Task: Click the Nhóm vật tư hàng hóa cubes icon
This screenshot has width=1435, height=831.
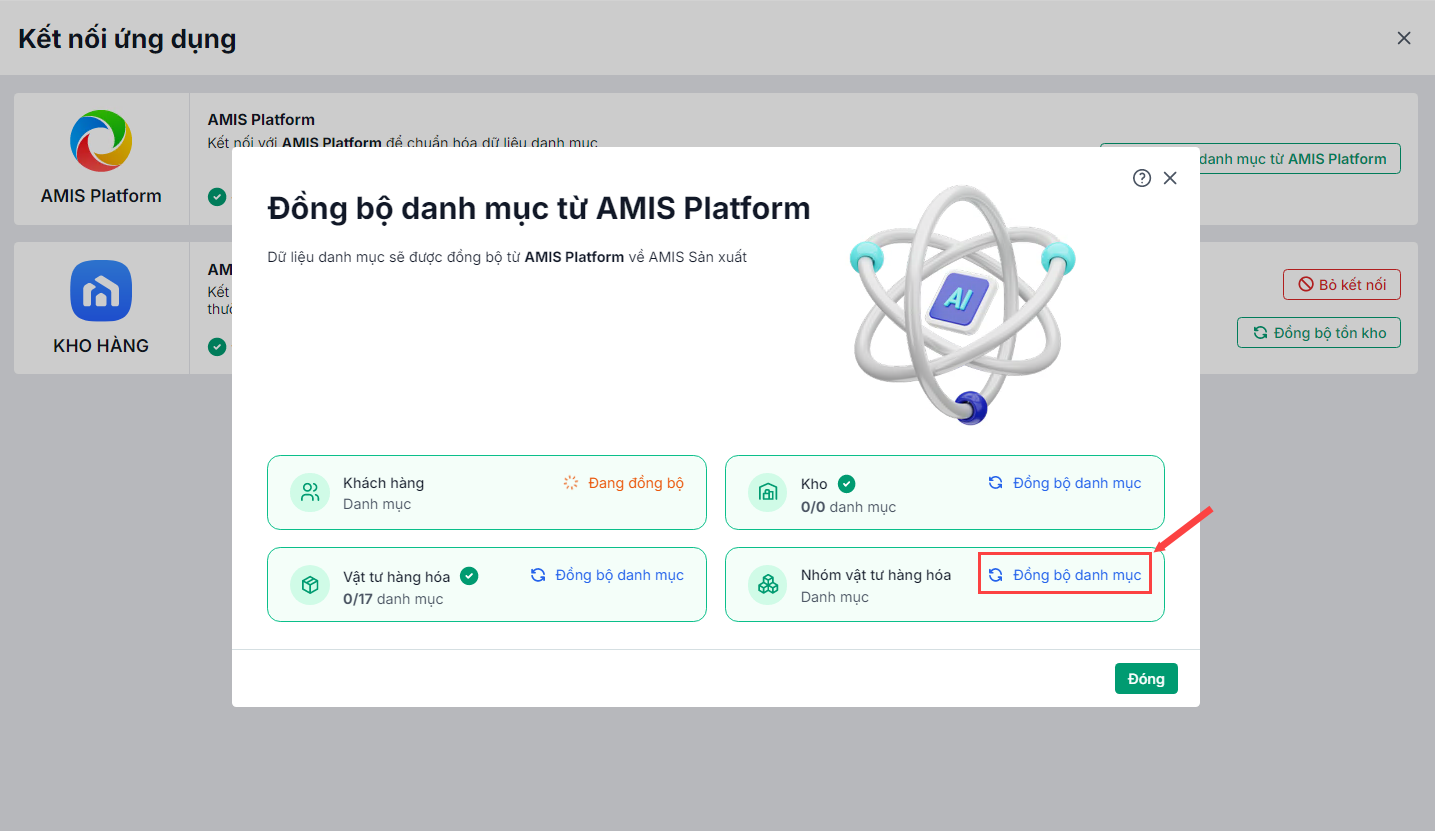Action: pos(768,585)
